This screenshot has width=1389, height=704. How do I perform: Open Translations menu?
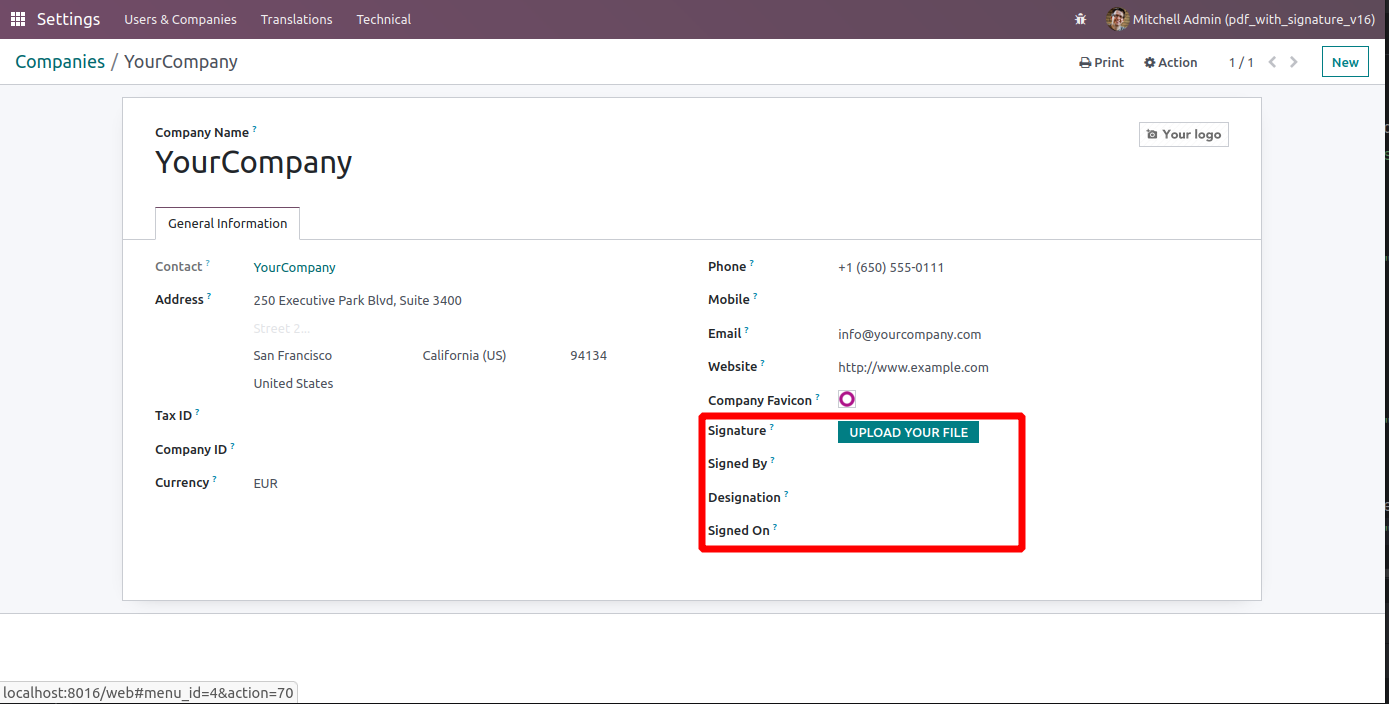[297, 19]
